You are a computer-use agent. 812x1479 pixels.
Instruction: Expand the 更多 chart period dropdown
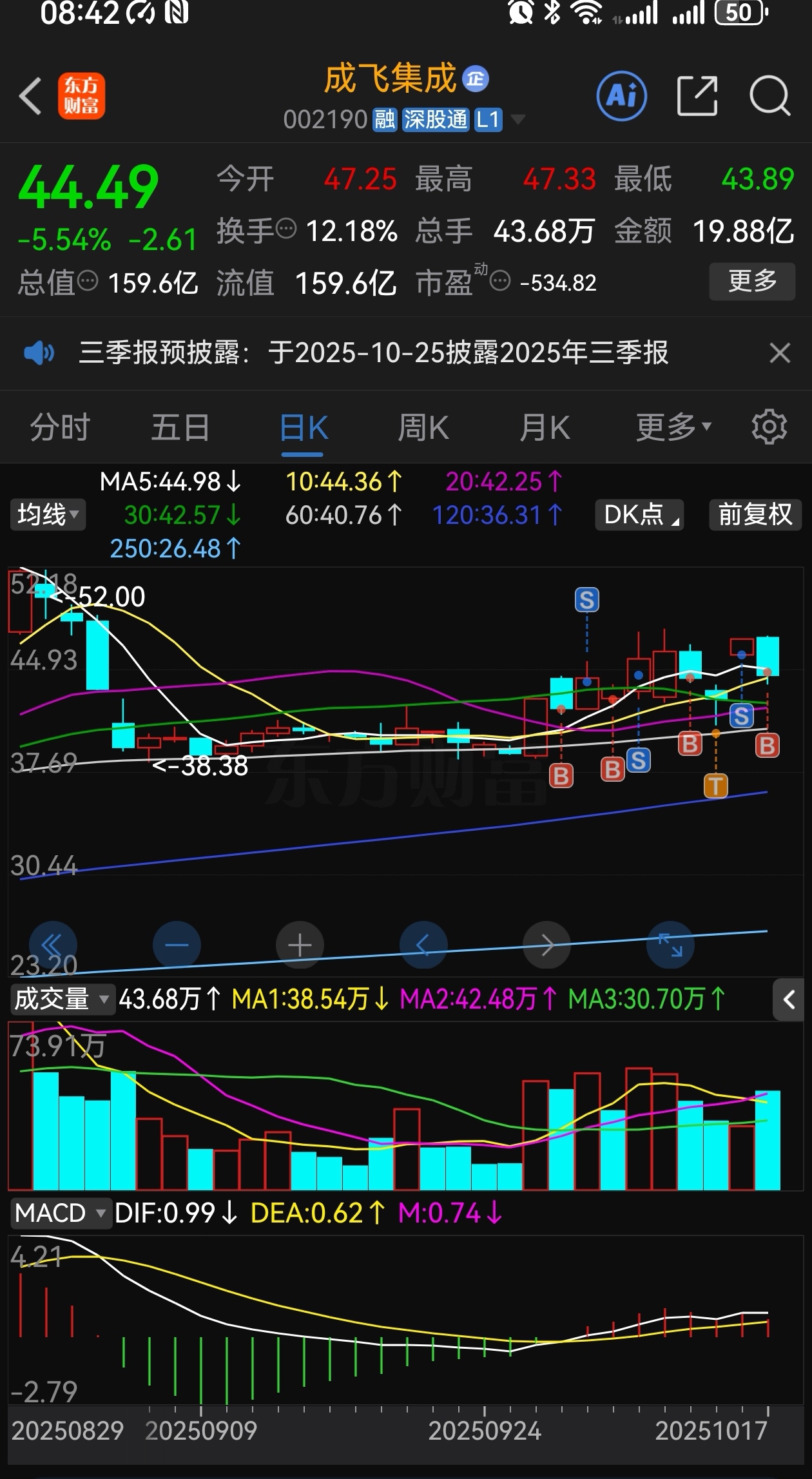click(x=673, y=427)
